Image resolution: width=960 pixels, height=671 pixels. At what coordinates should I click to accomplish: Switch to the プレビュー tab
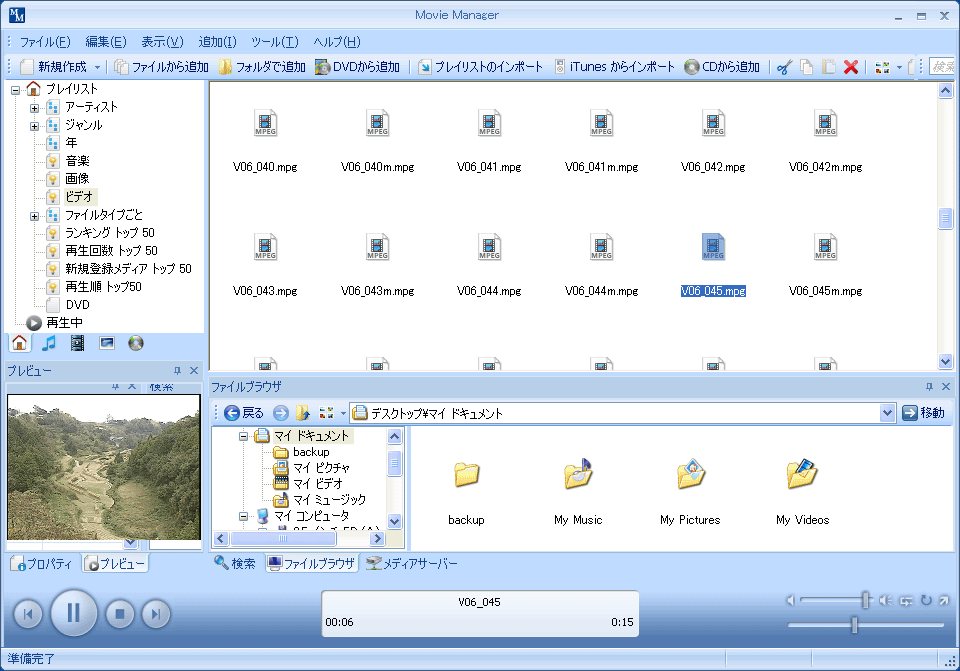coord(116,564)
